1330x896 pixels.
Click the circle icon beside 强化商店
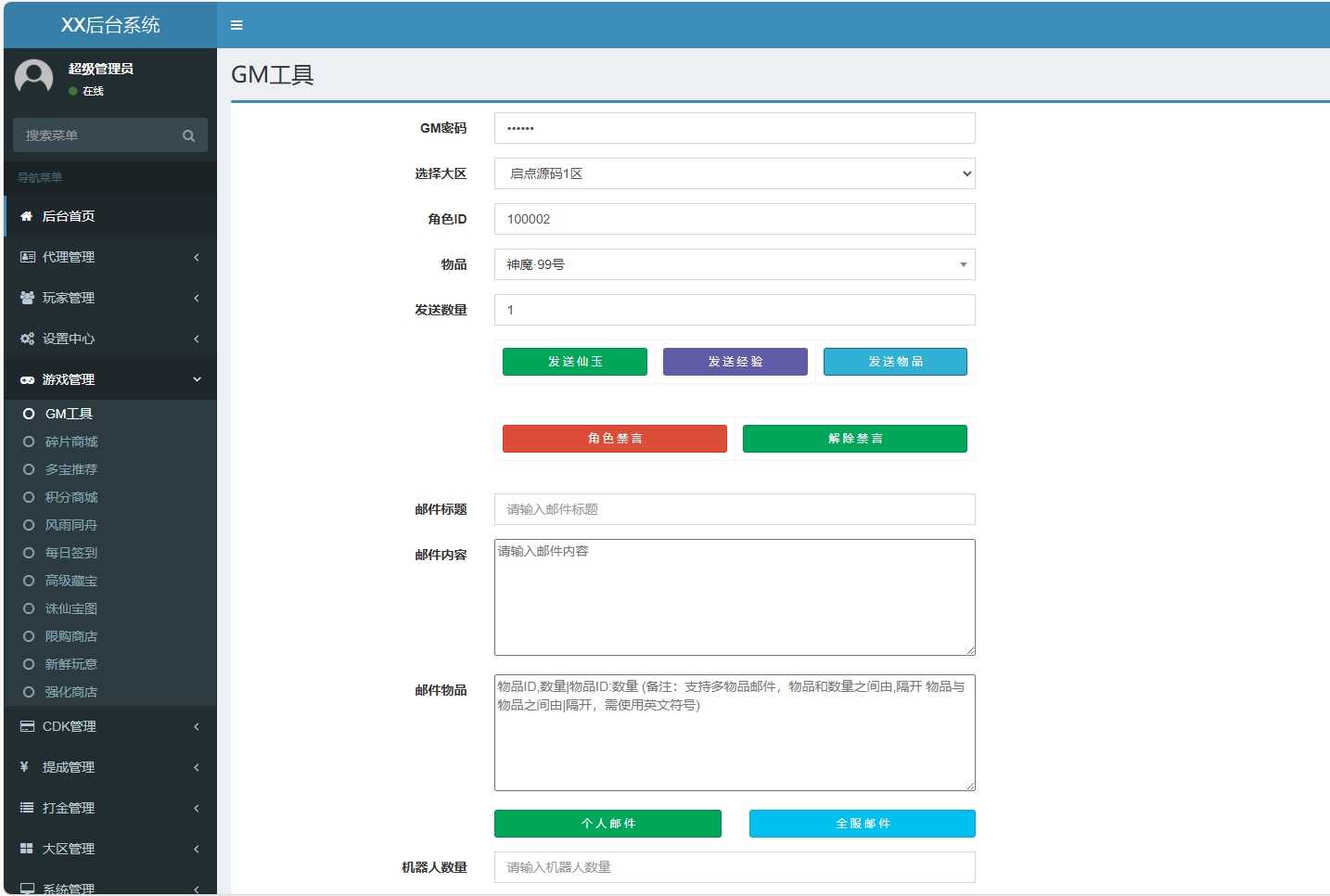29,692
